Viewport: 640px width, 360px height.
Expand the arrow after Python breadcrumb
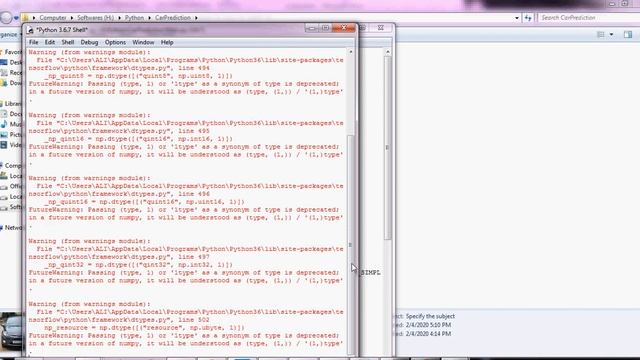click(150, 18)
